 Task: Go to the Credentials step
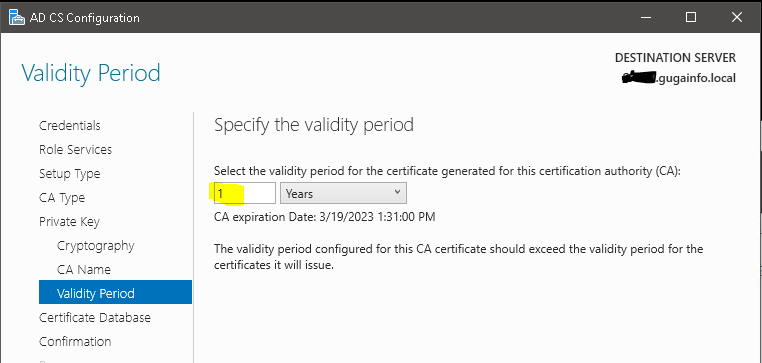pos(69,125)
